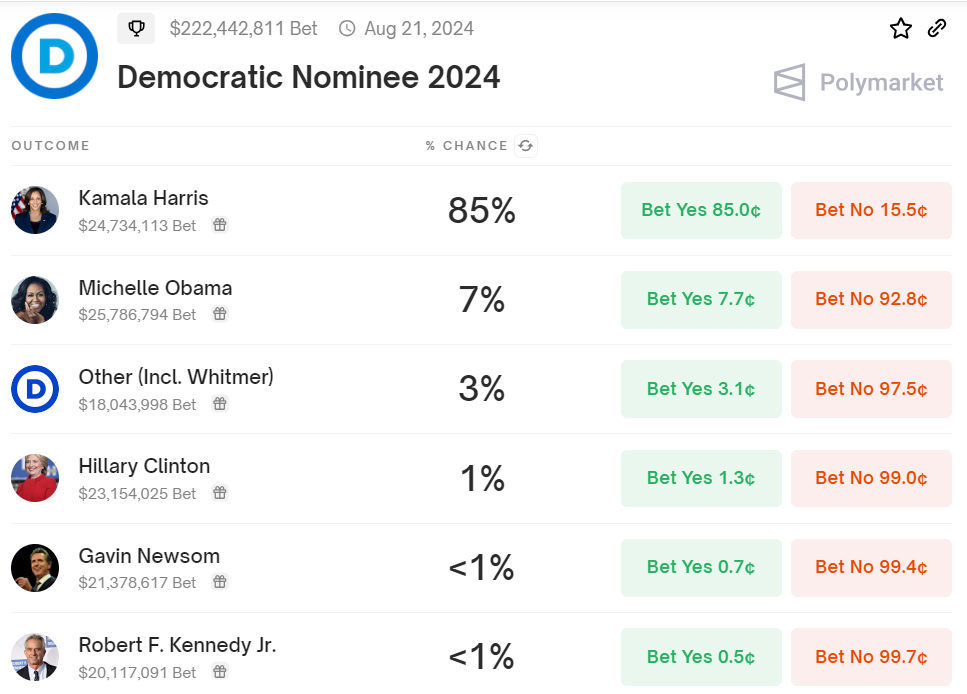The height and width of the screenshot is (694, 967).
Task: Copy market link with chain icon
Action: [937, 28]
